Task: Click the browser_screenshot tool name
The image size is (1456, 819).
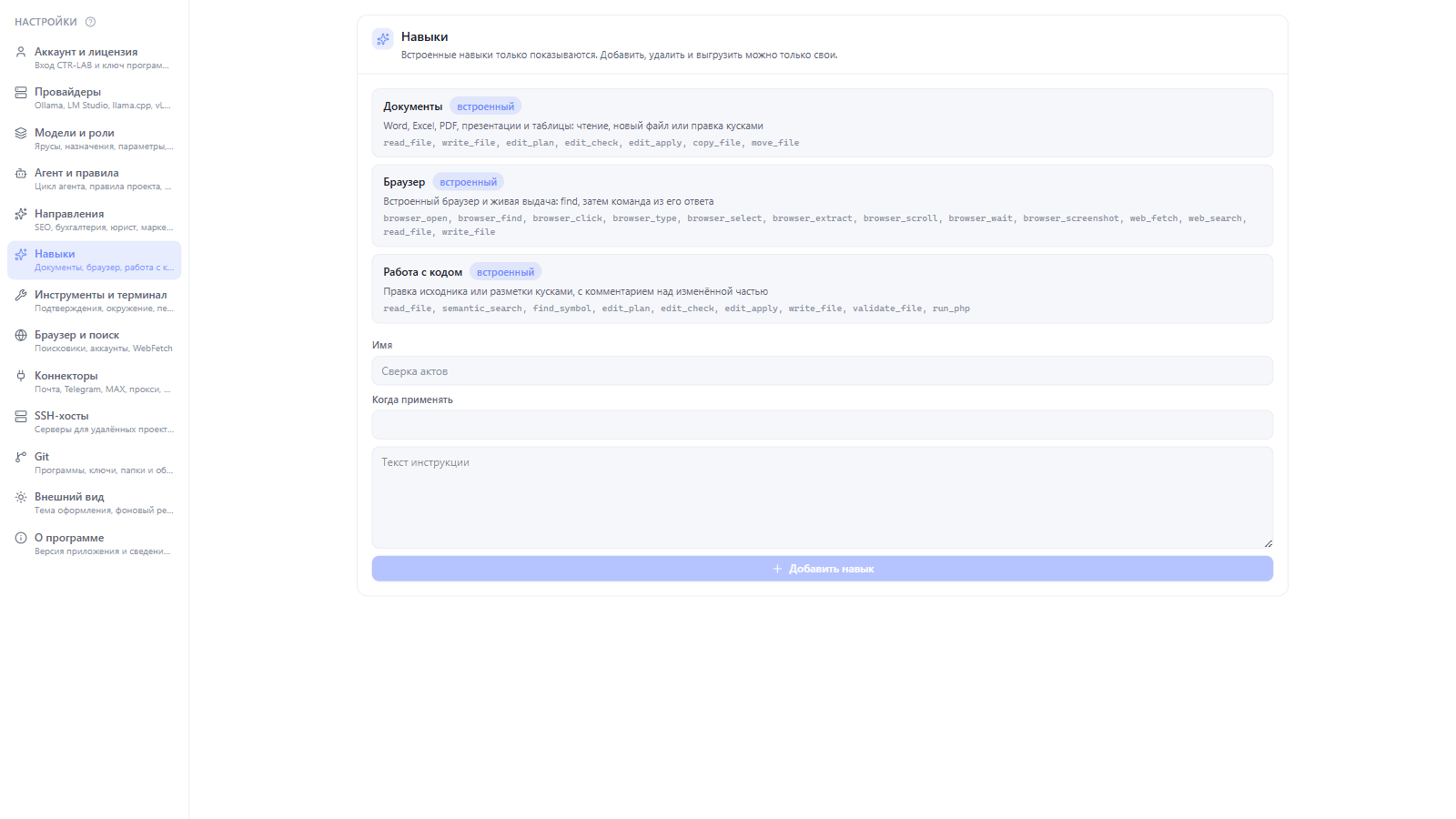Action: point(1071,218)
